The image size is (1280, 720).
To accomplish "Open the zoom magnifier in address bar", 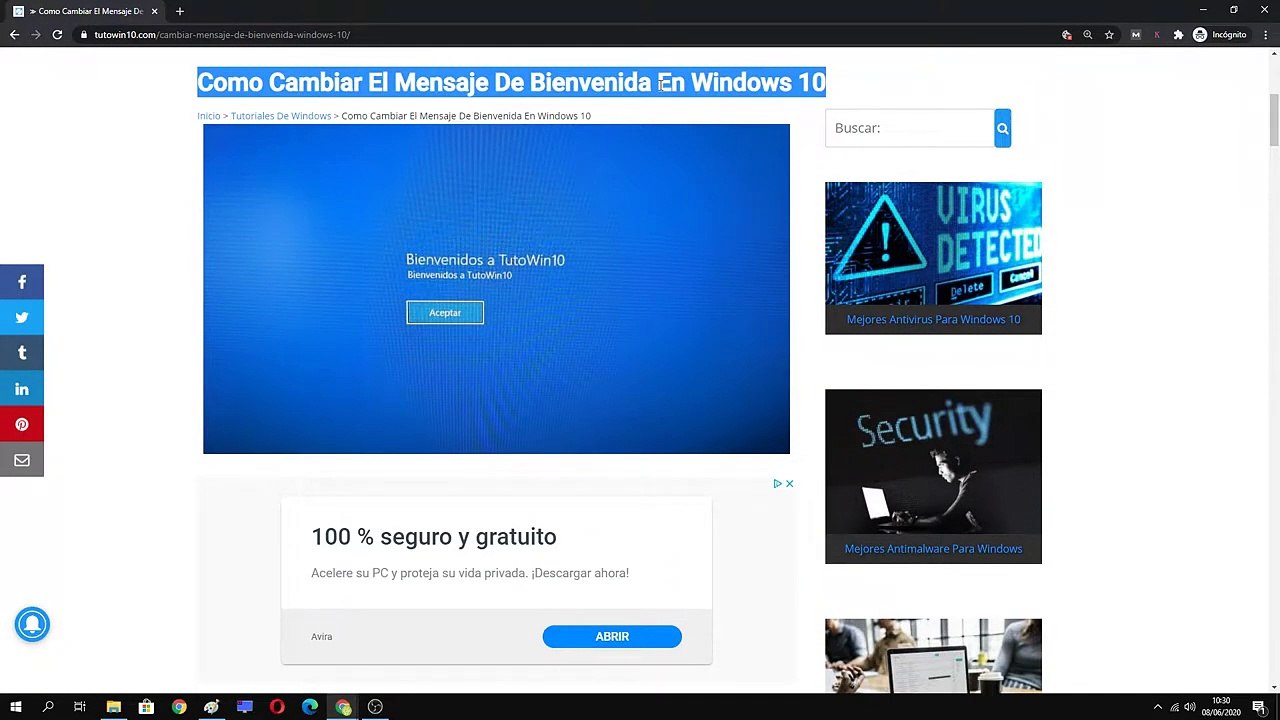I will 1088,35.
